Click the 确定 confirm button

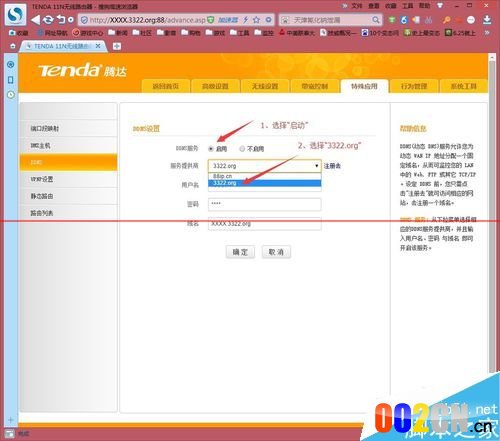(x=240, y=252)
